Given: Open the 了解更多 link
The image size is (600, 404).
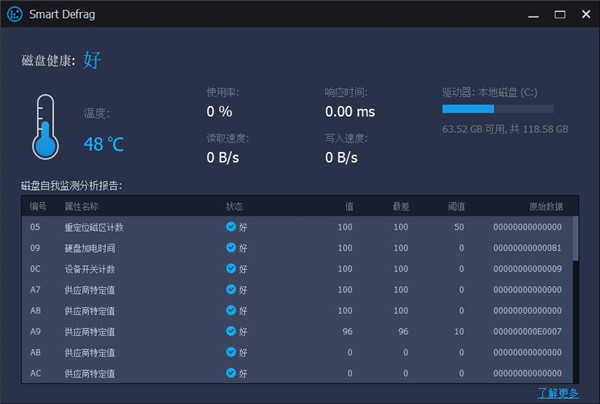Looking at the screenshot, I should pyautogui.click(x=557, y=393).
